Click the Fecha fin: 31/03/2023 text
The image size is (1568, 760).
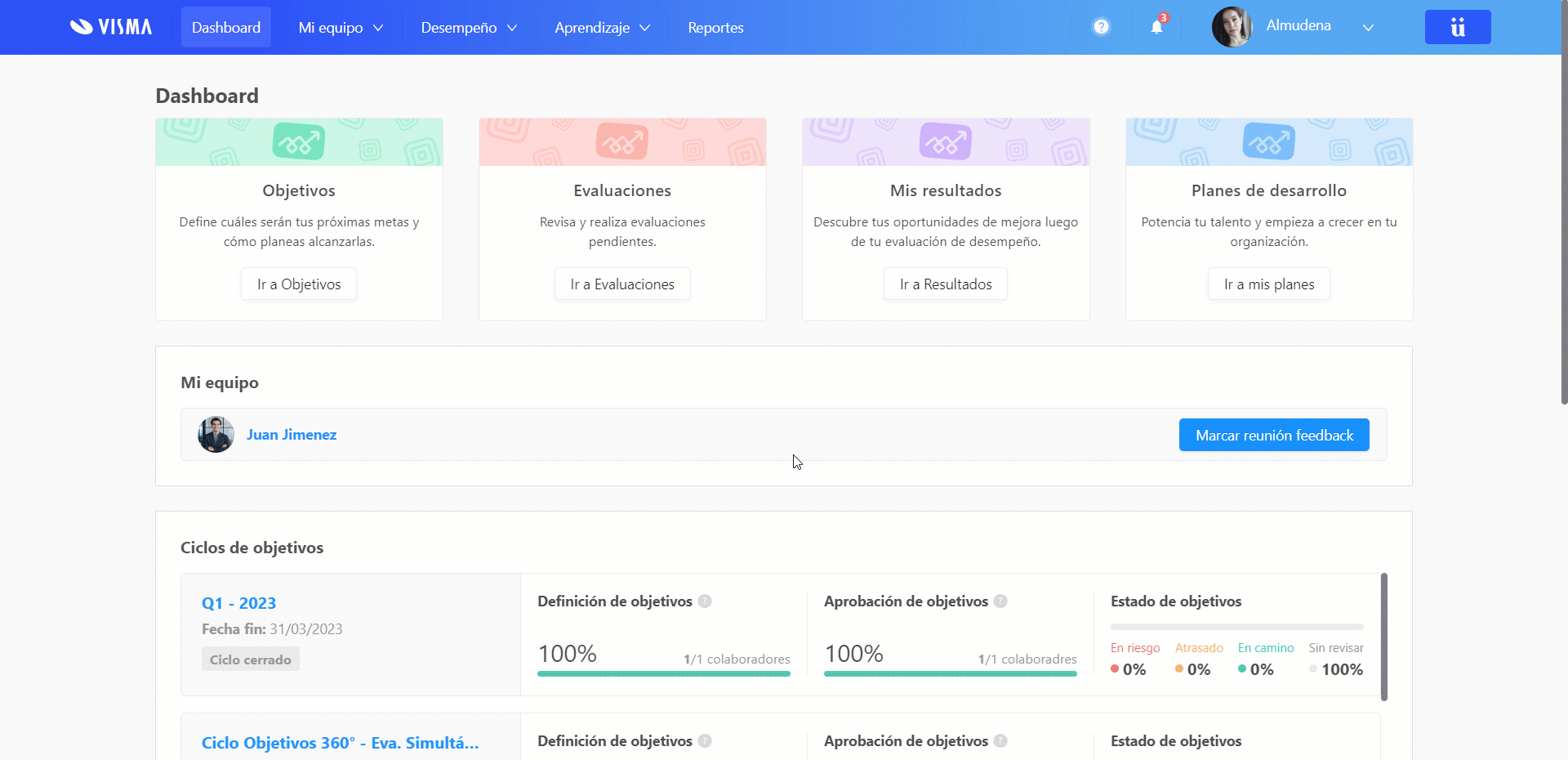(272, 629)
